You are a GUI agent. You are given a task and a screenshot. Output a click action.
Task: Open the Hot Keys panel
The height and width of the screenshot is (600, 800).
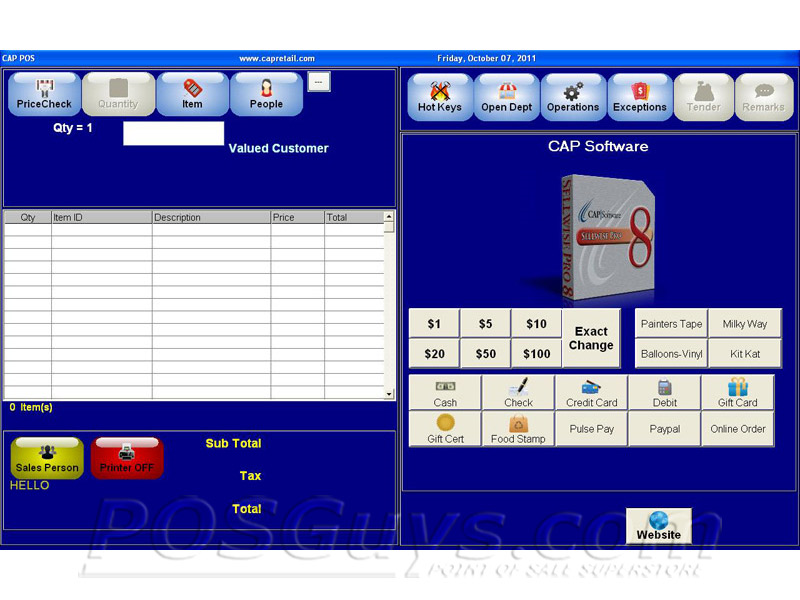(440, 97)
